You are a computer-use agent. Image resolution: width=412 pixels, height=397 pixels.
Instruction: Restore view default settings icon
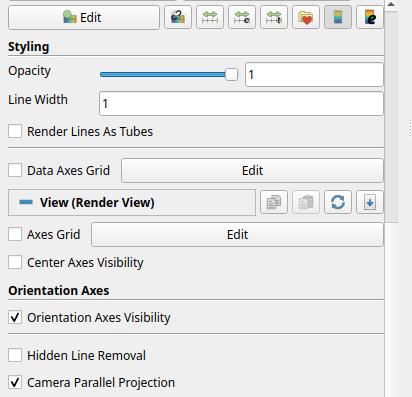click(x=338, y=202)
